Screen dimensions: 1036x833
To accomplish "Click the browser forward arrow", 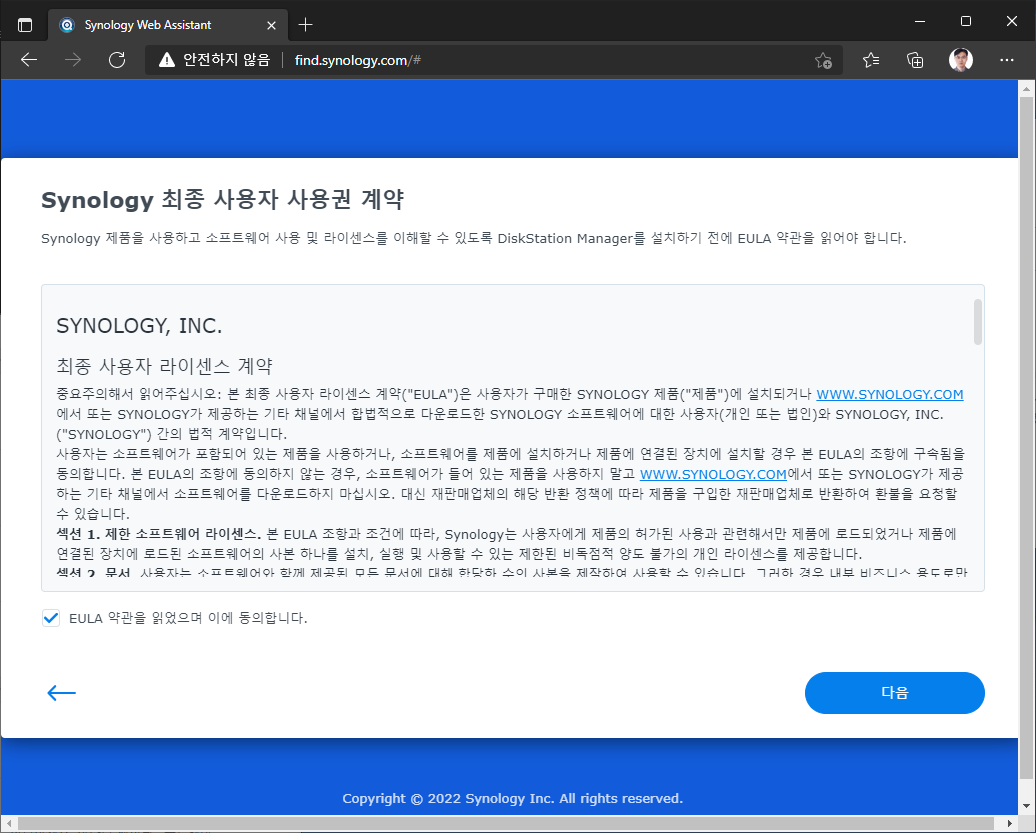I will (73, 60).
